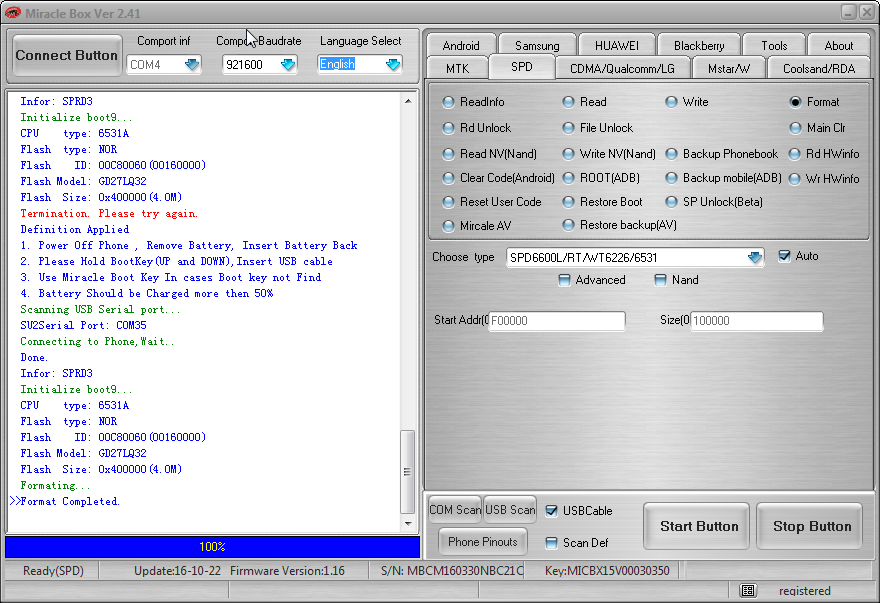Expand the Choose type SPD6600L dropdown
880x603 pixels.
[755, 258]
